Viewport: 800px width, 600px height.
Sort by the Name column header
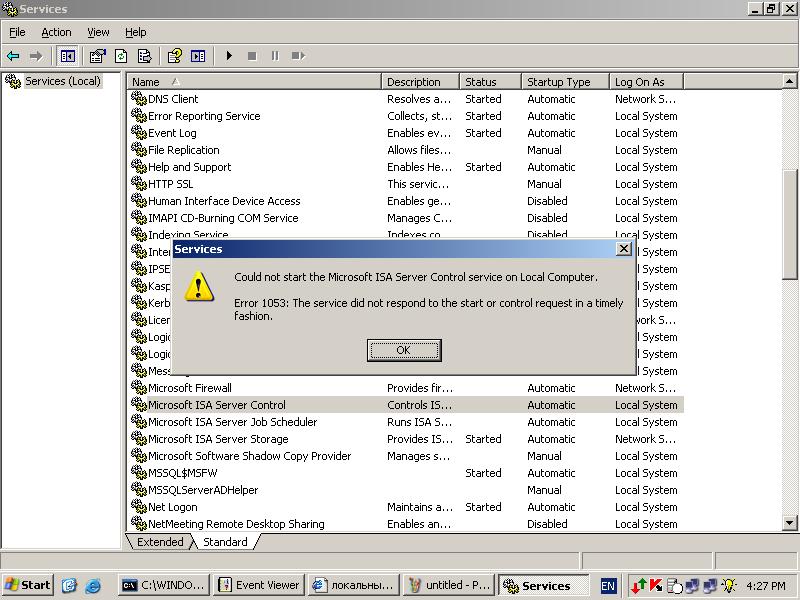[254, 82]
